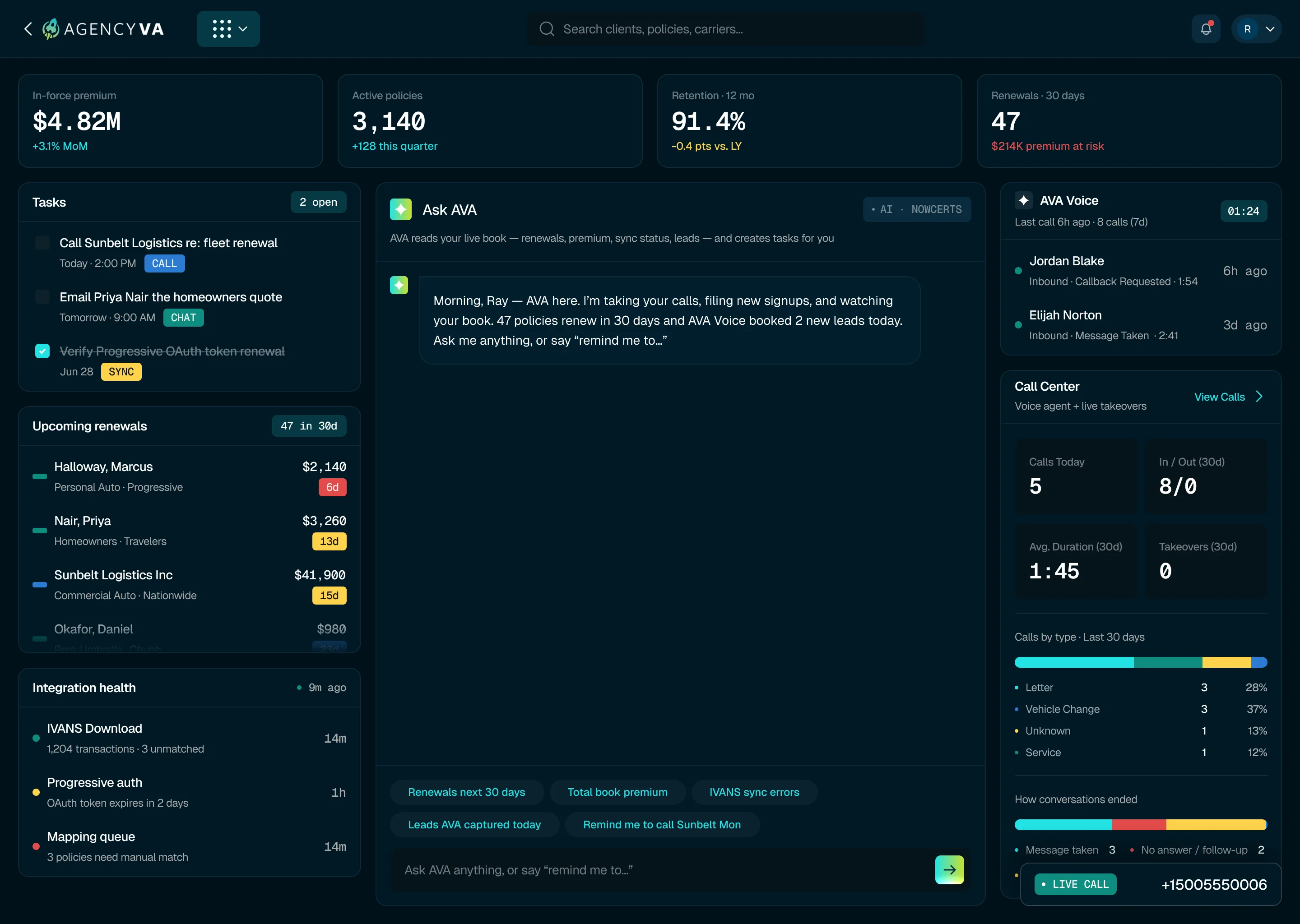This screenshot has width=1300, height=924.
Task: Open the View Calls link
Action: point(1219,397)
